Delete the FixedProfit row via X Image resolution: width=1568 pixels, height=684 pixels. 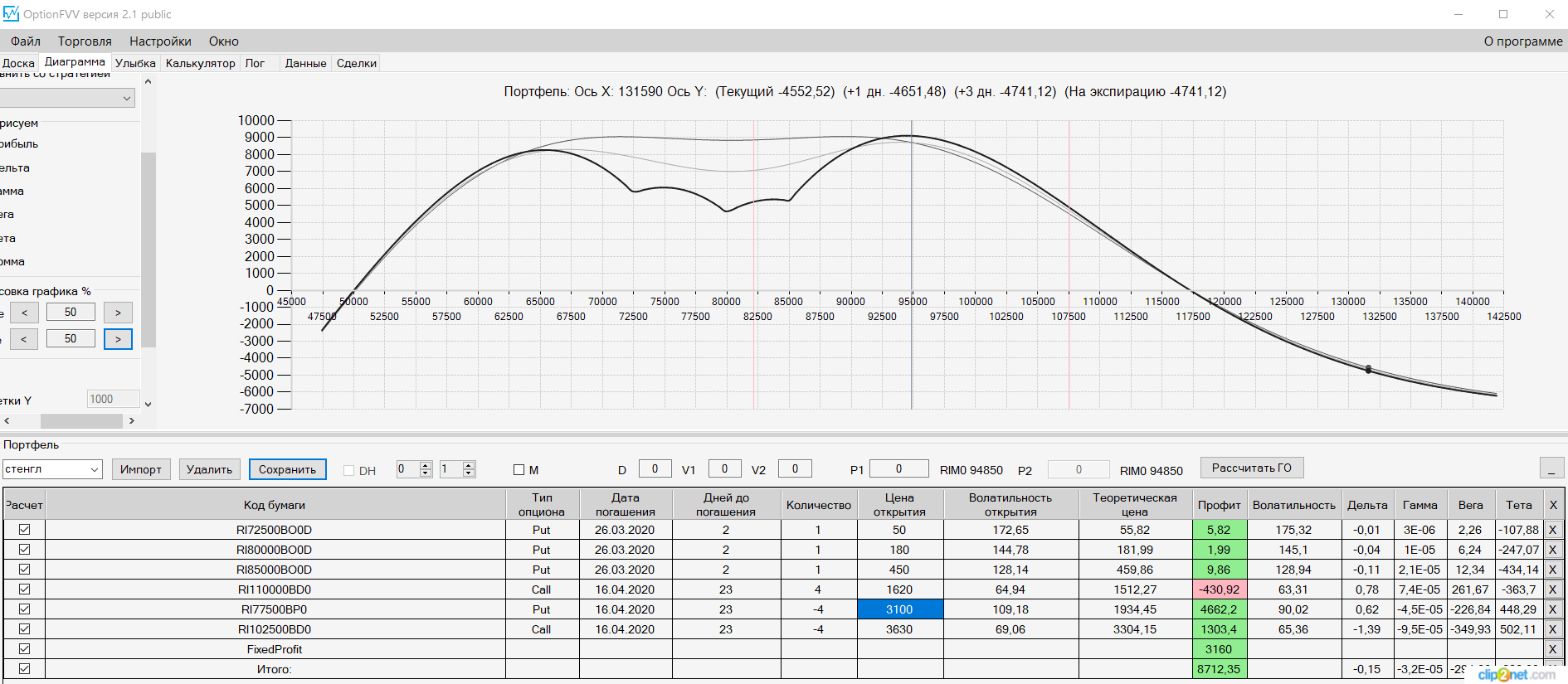click(1552, 649)
